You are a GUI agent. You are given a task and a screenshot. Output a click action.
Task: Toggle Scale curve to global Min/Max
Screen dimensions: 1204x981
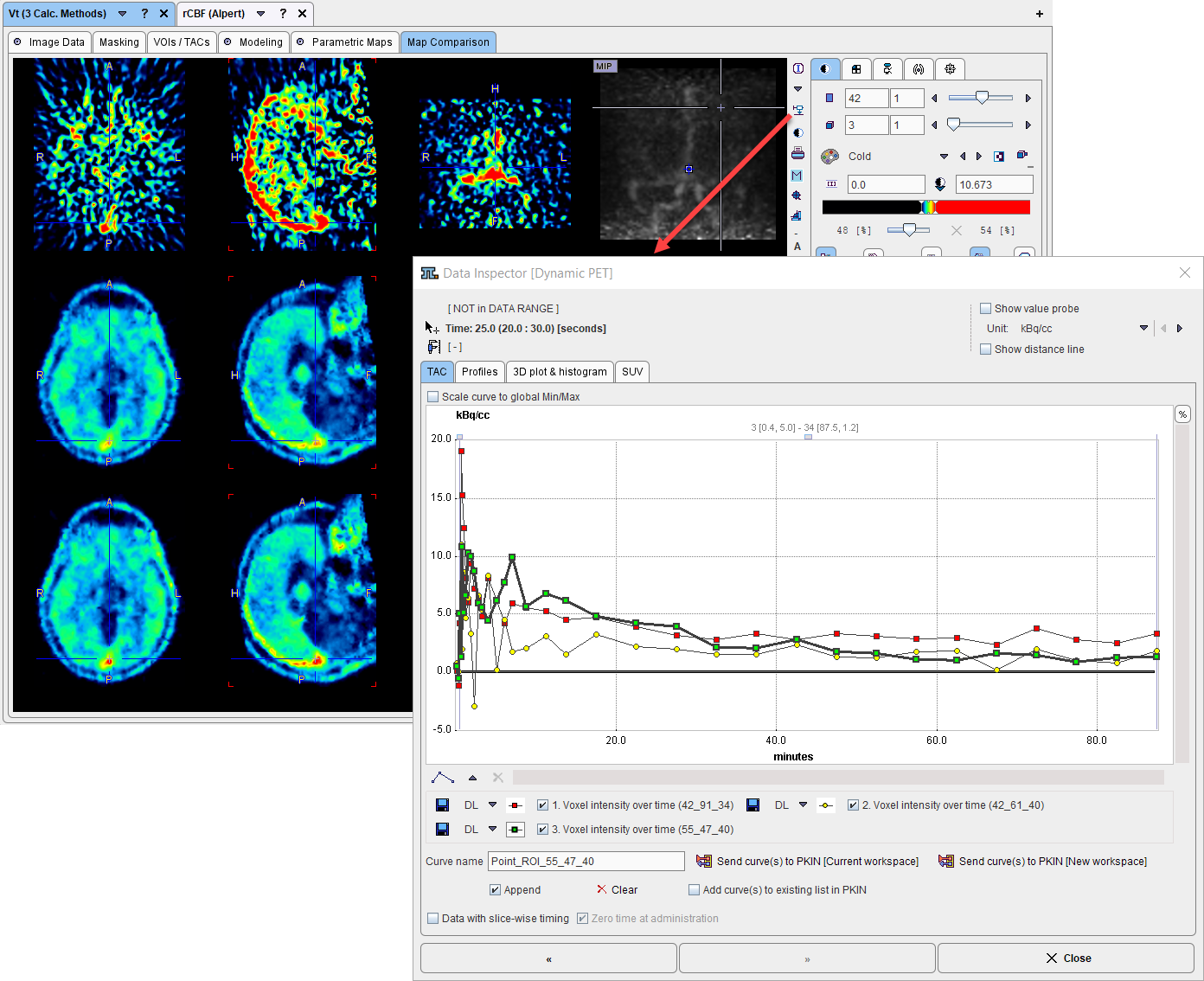433,397
